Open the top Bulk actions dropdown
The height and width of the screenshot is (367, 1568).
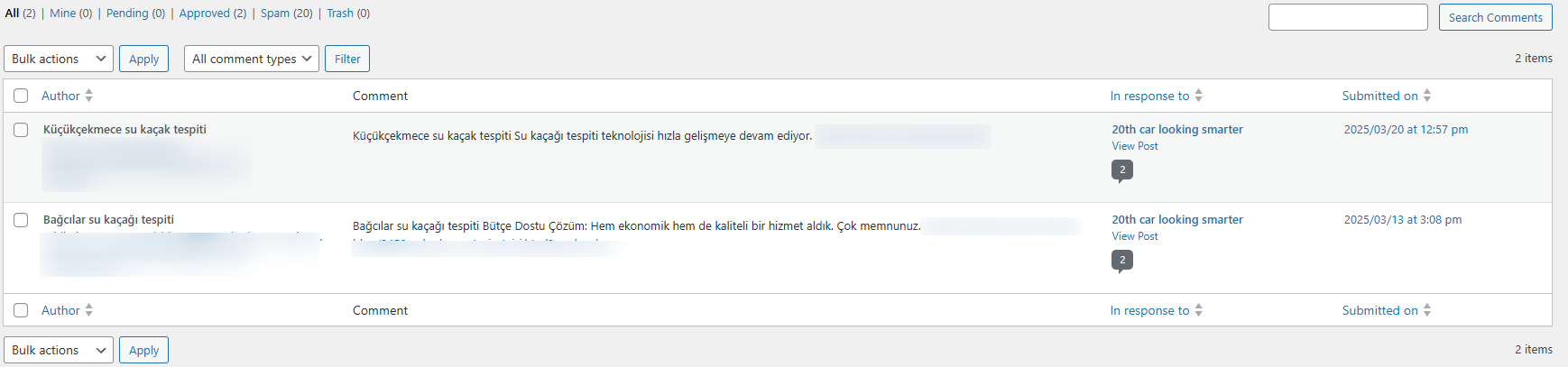pos(59,59)
